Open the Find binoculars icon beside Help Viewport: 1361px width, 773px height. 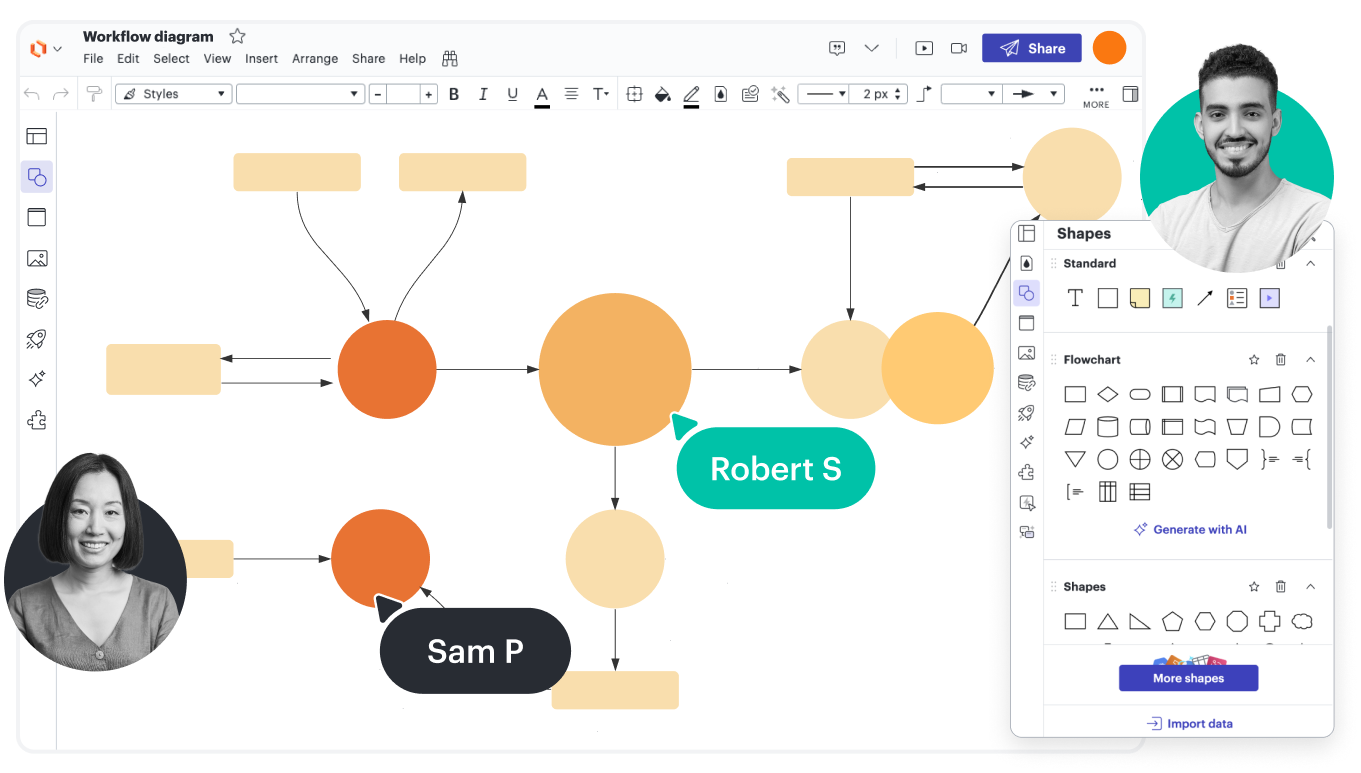[x=450, y=59]
